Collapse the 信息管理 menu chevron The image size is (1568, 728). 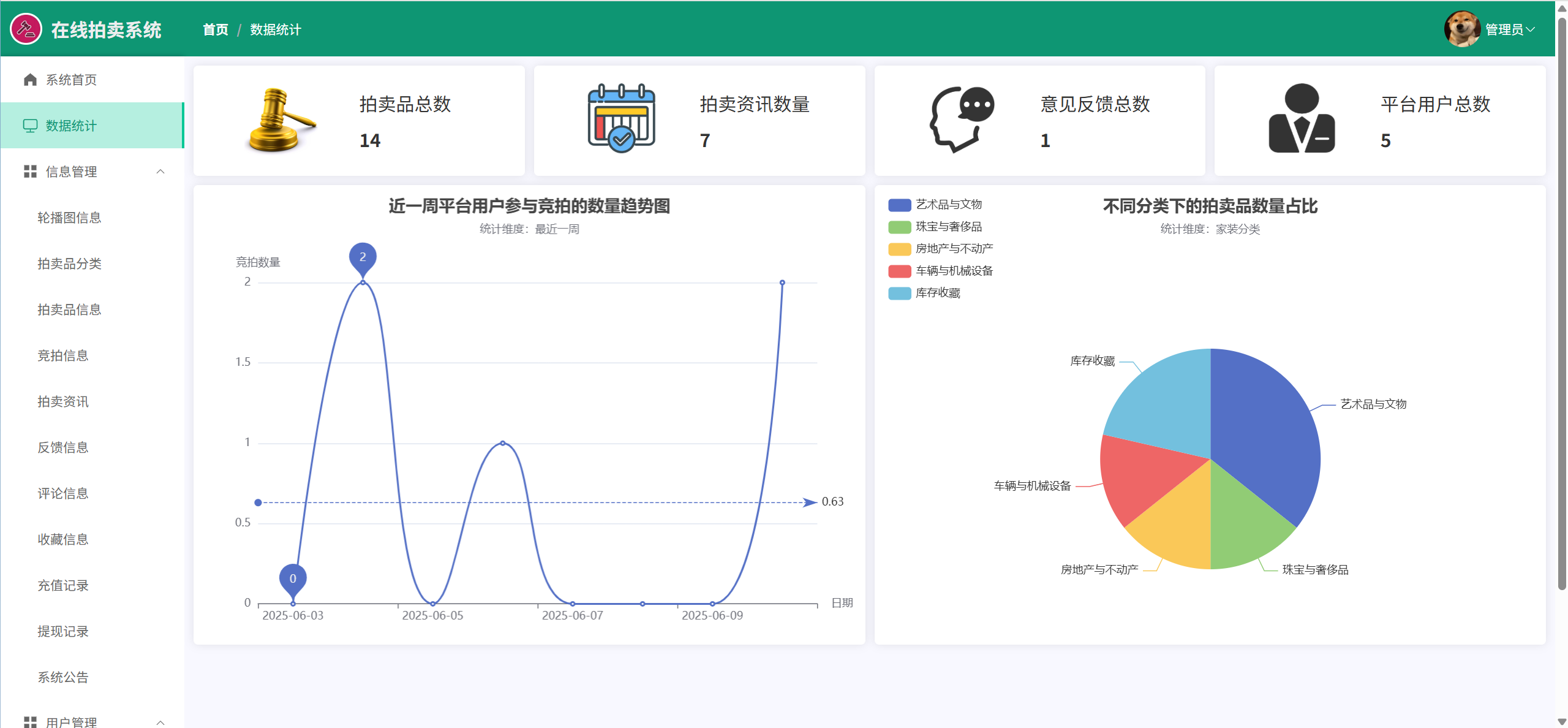[160, 172]
